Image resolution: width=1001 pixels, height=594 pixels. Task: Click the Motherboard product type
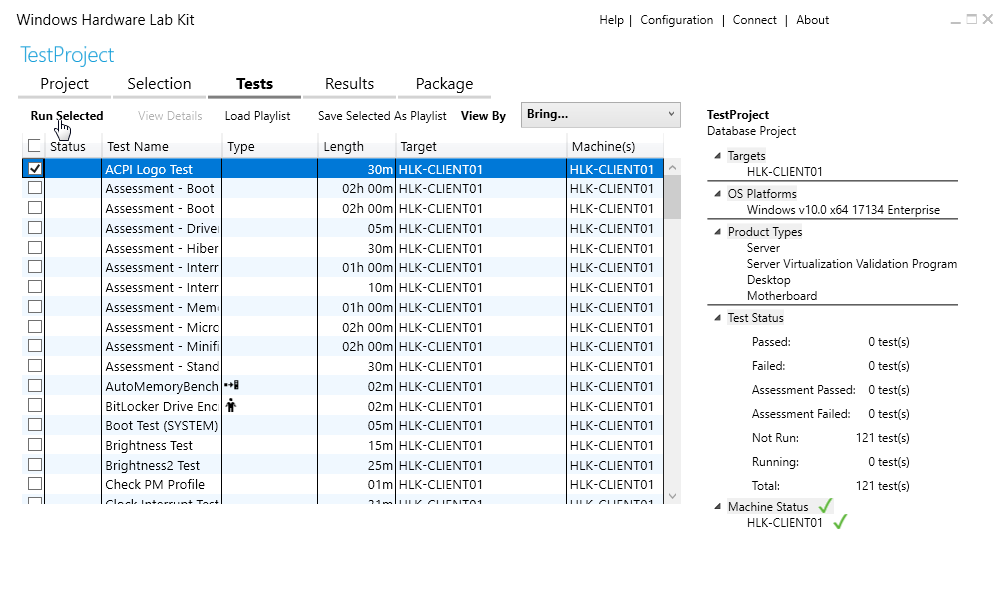782,296
